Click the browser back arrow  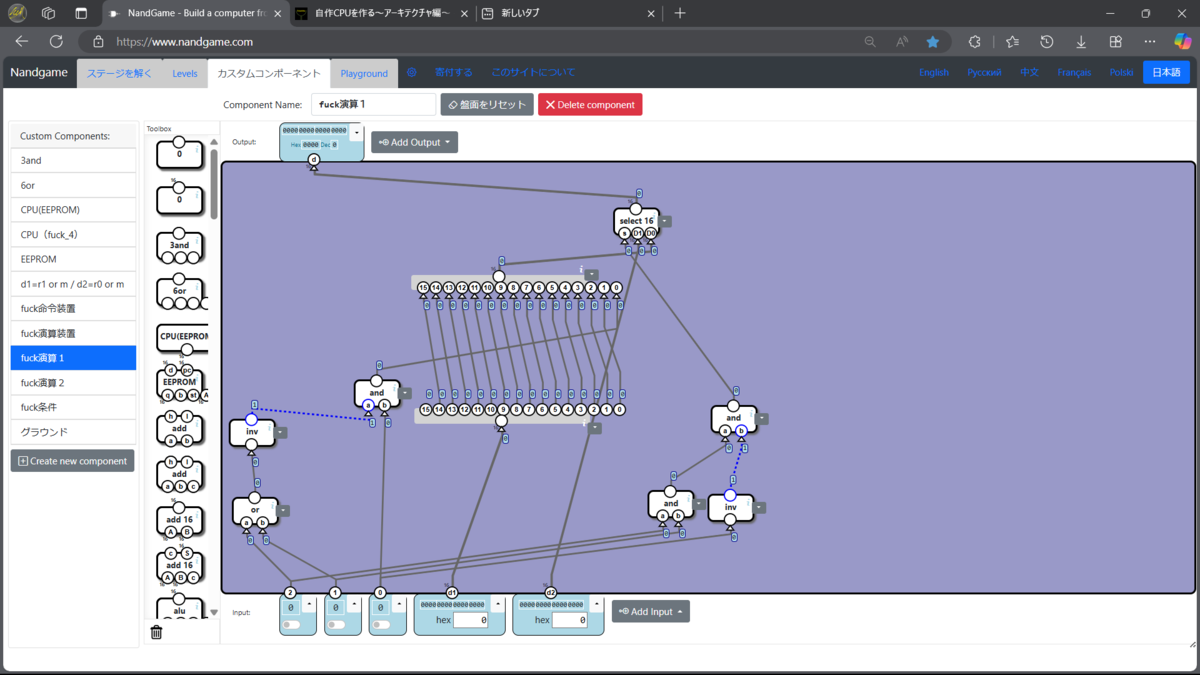pos(22,42)
